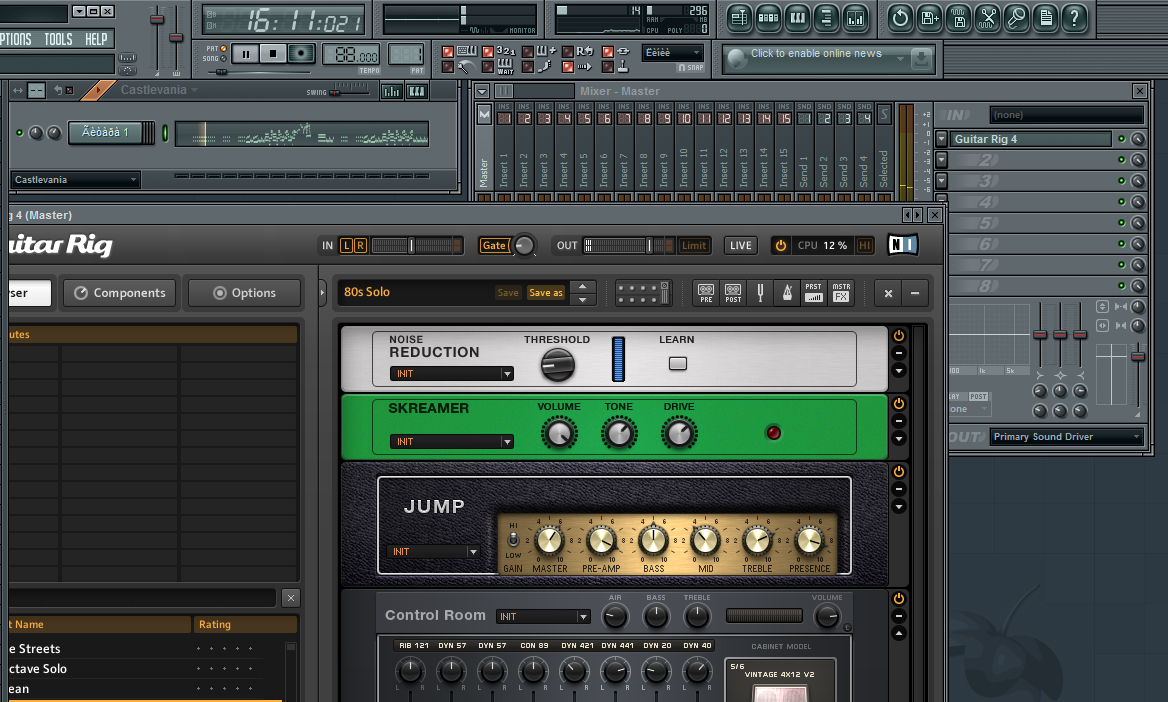Open the mixer view icon
The height and width of the screenshot is (702, 1168).
[x=855, y=18]
